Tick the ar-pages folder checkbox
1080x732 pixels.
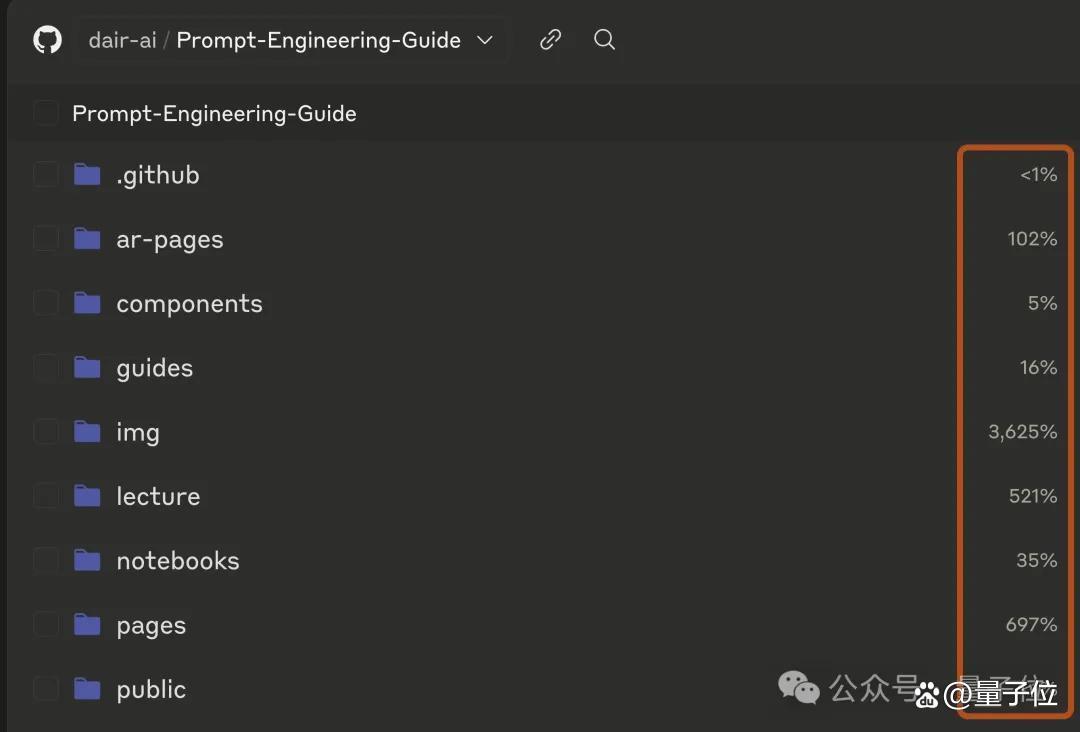tap(46, 239)
